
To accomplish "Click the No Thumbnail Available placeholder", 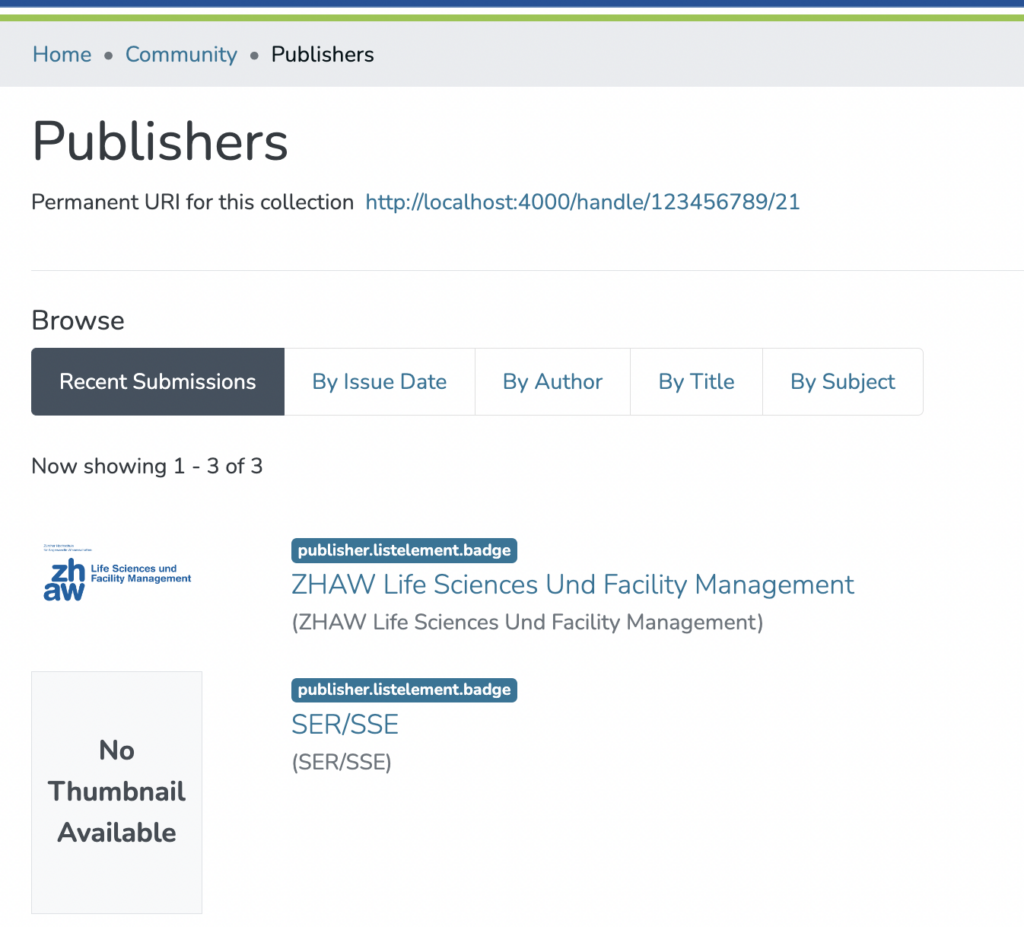I will point(117,792).
